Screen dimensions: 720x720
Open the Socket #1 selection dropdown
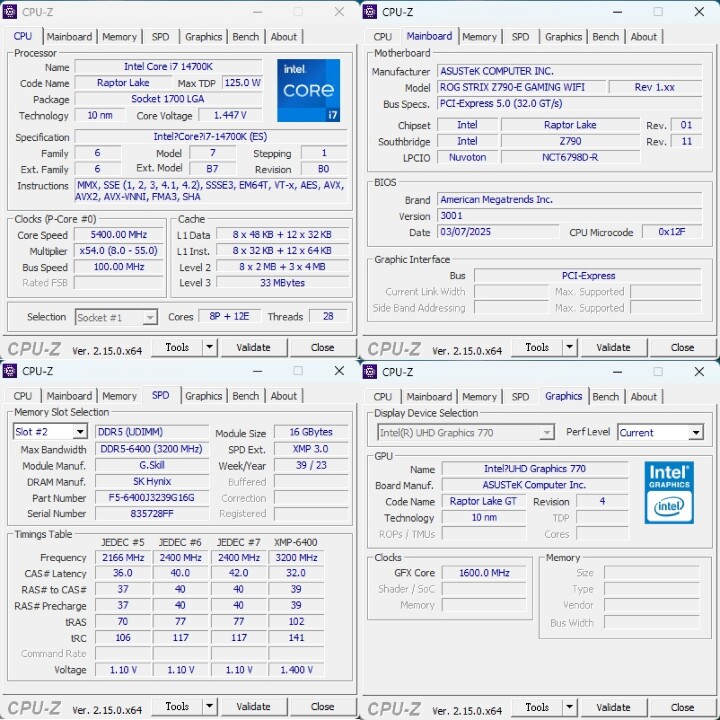[149, 317]
